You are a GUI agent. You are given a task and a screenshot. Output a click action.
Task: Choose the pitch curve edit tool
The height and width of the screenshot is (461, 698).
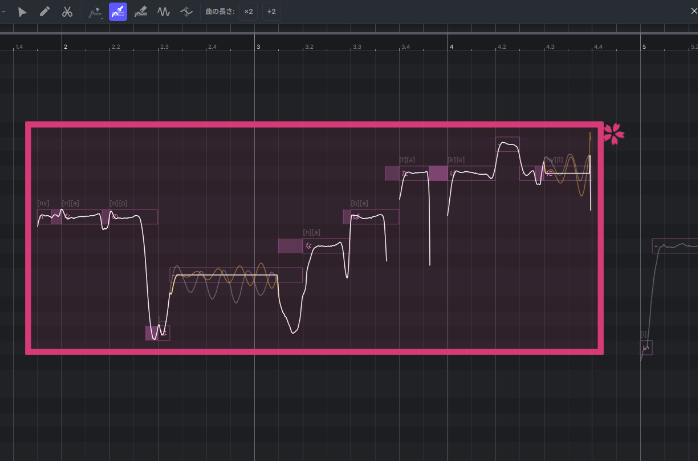click(x=96, y=12)
